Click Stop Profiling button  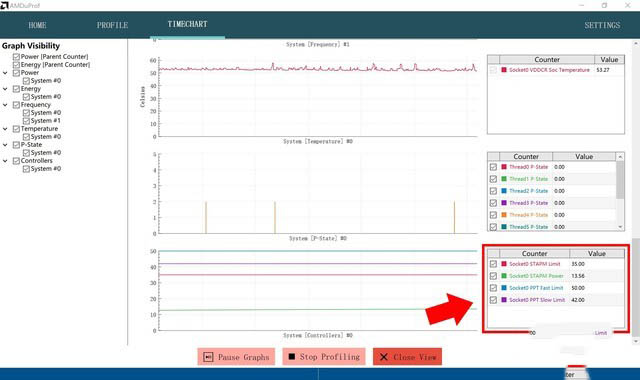click(x=324, y=357)
